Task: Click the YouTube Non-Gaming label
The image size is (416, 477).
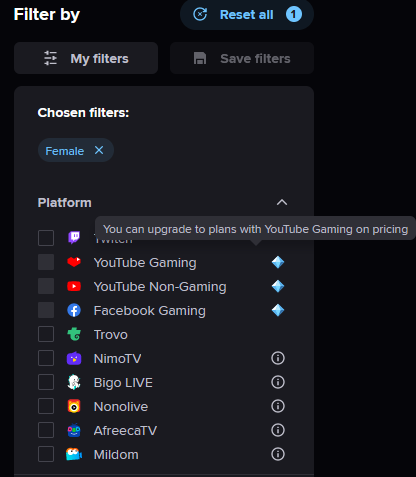Action: tap(160, 287)
